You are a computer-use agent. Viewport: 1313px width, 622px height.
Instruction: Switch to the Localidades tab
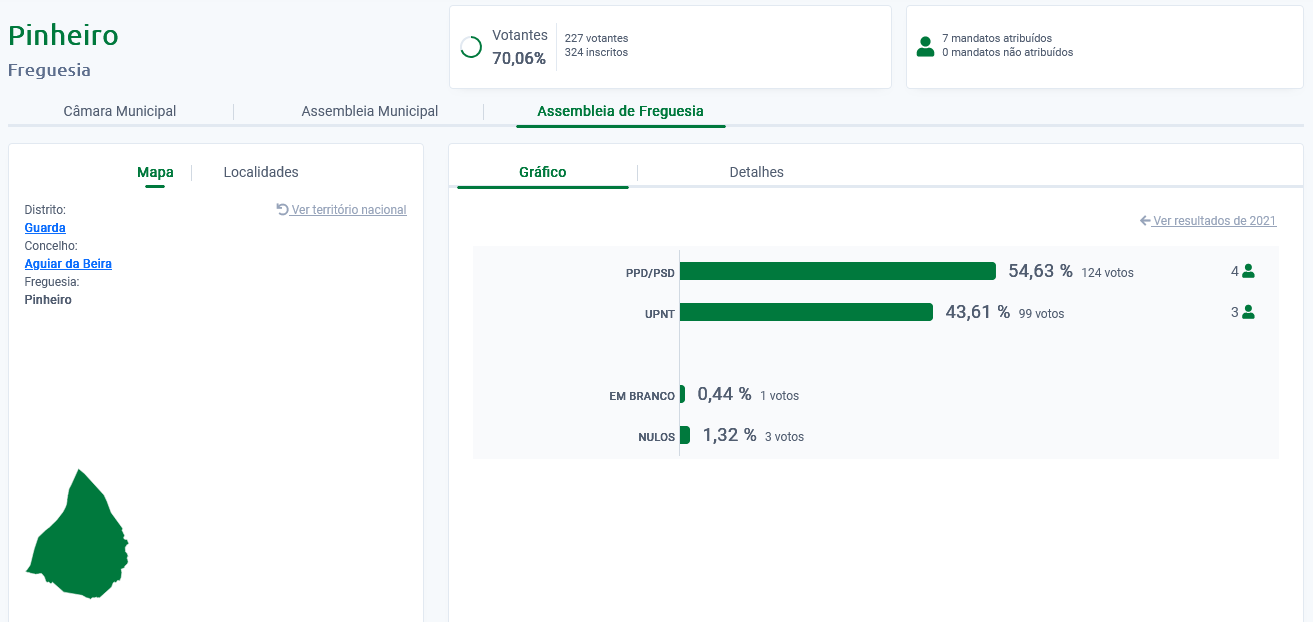pos(261,172)
